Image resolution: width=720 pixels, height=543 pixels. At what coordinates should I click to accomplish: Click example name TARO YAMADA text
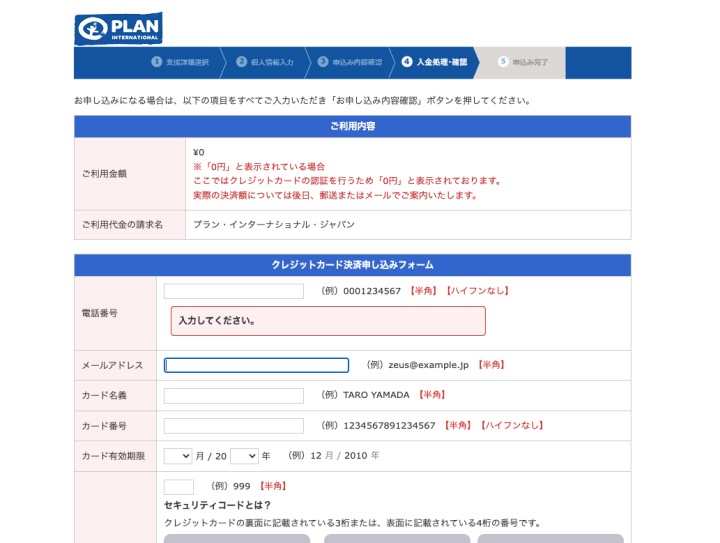tap(376, 395)
